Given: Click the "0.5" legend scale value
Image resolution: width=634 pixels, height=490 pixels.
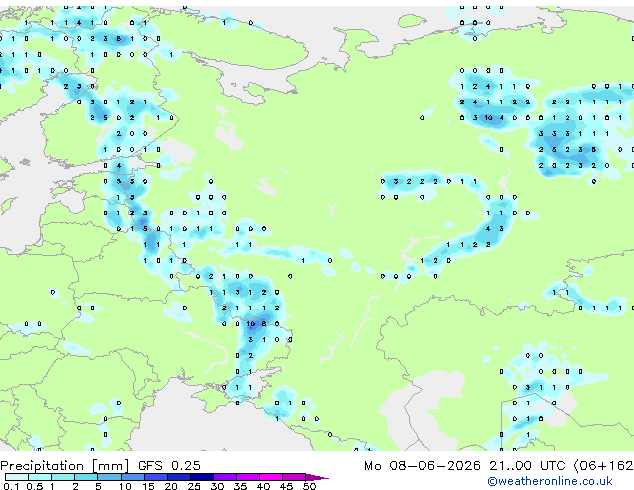Looking at the screenshot, I should 35,486.
